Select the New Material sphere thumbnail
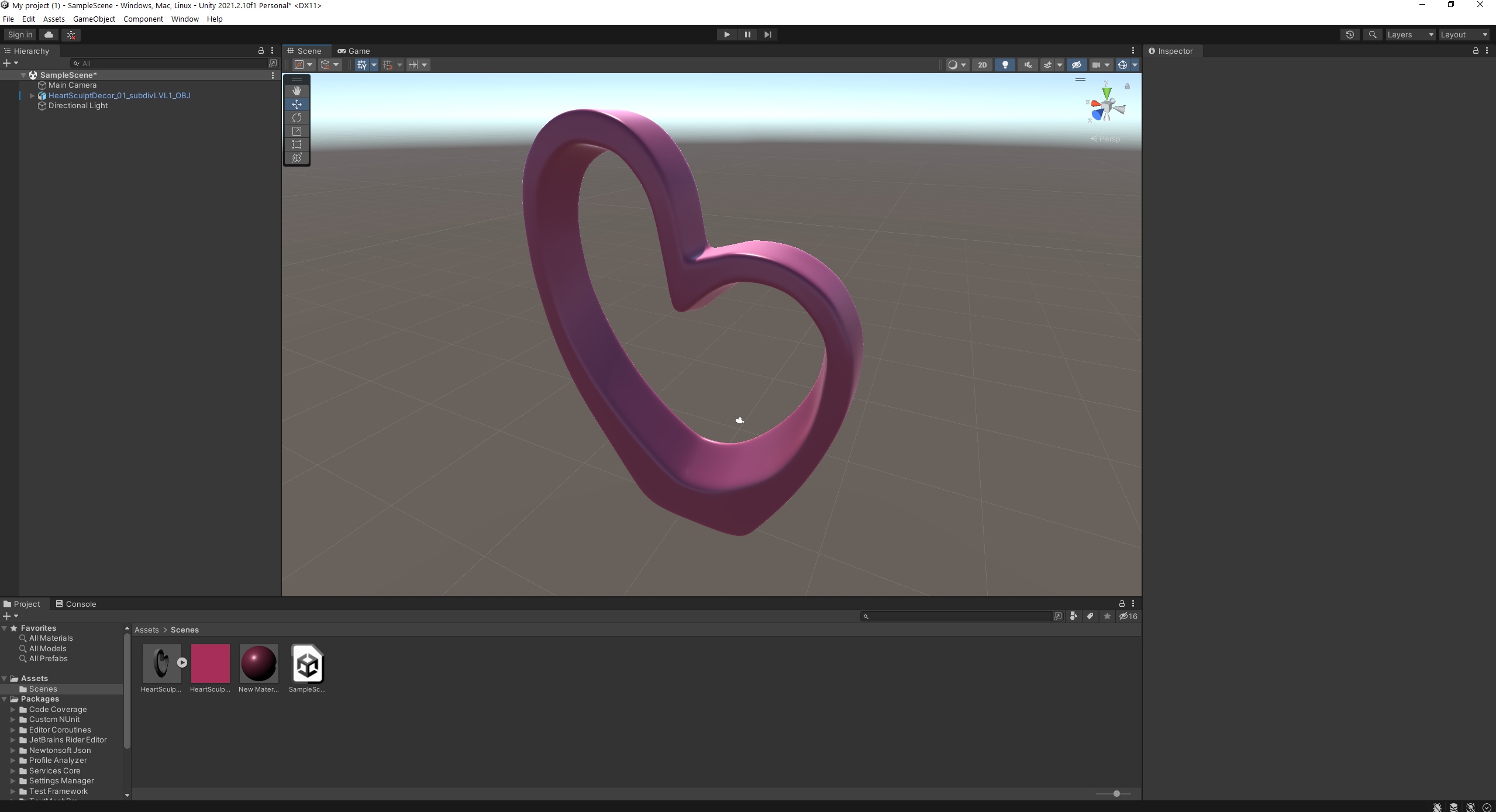Image resolution: width=1496 pixels, height=812 pixels. pyautogui.click(x=258, y=663)
